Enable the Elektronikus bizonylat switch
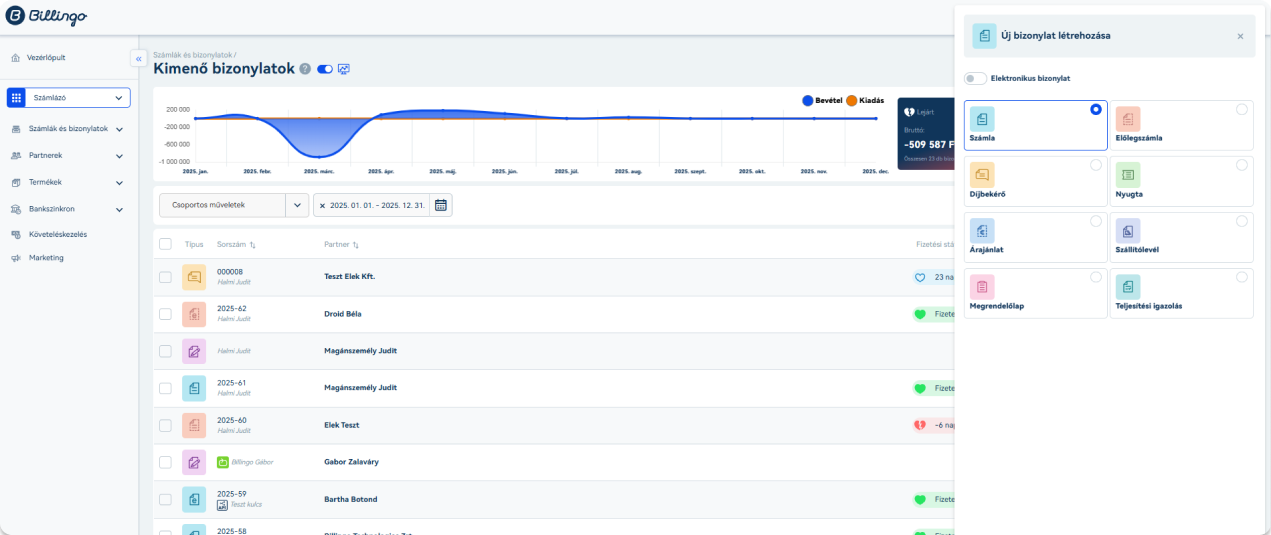 point(975,78)
